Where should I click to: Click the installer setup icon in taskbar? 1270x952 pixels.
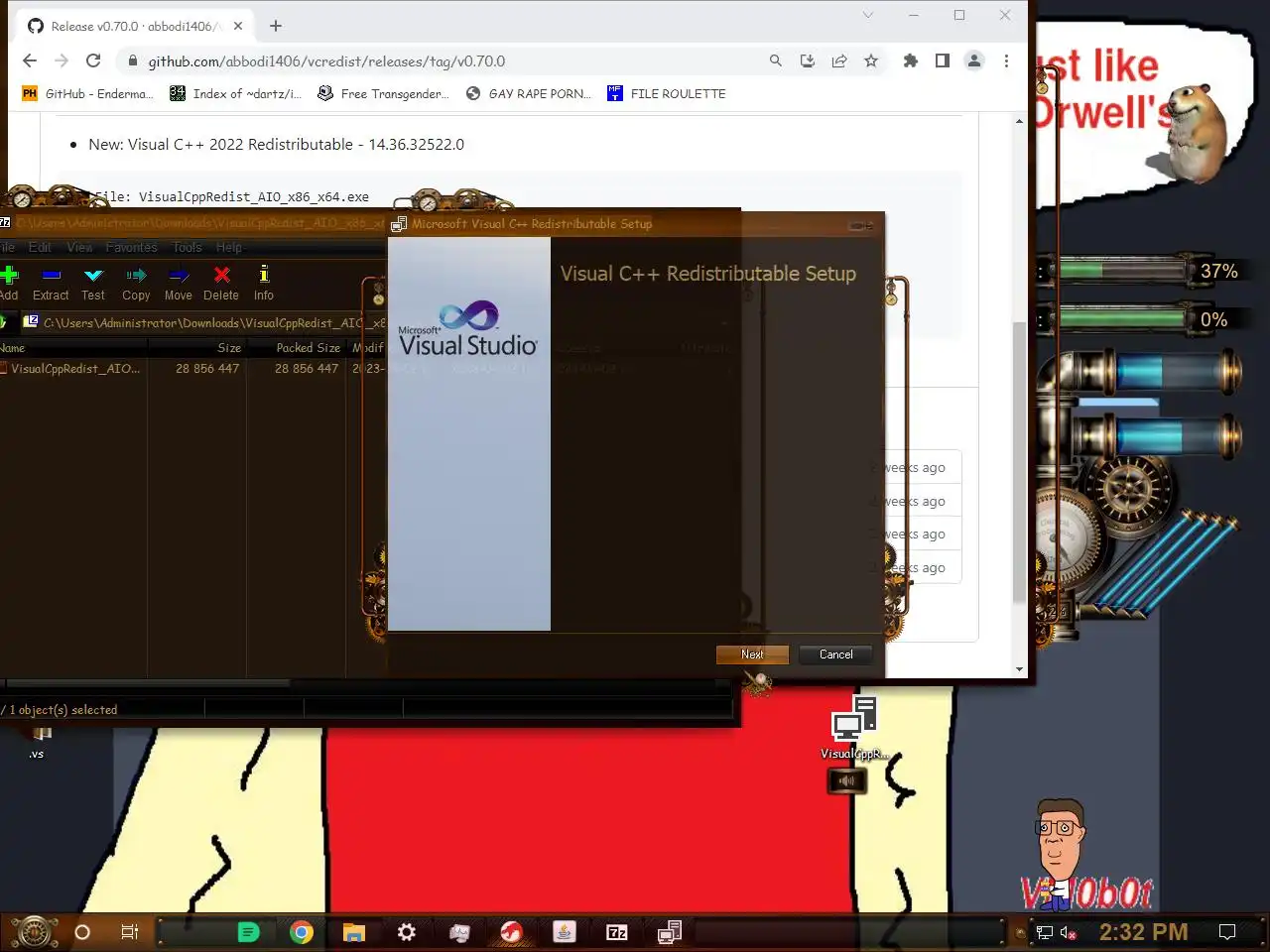point(670,932)
